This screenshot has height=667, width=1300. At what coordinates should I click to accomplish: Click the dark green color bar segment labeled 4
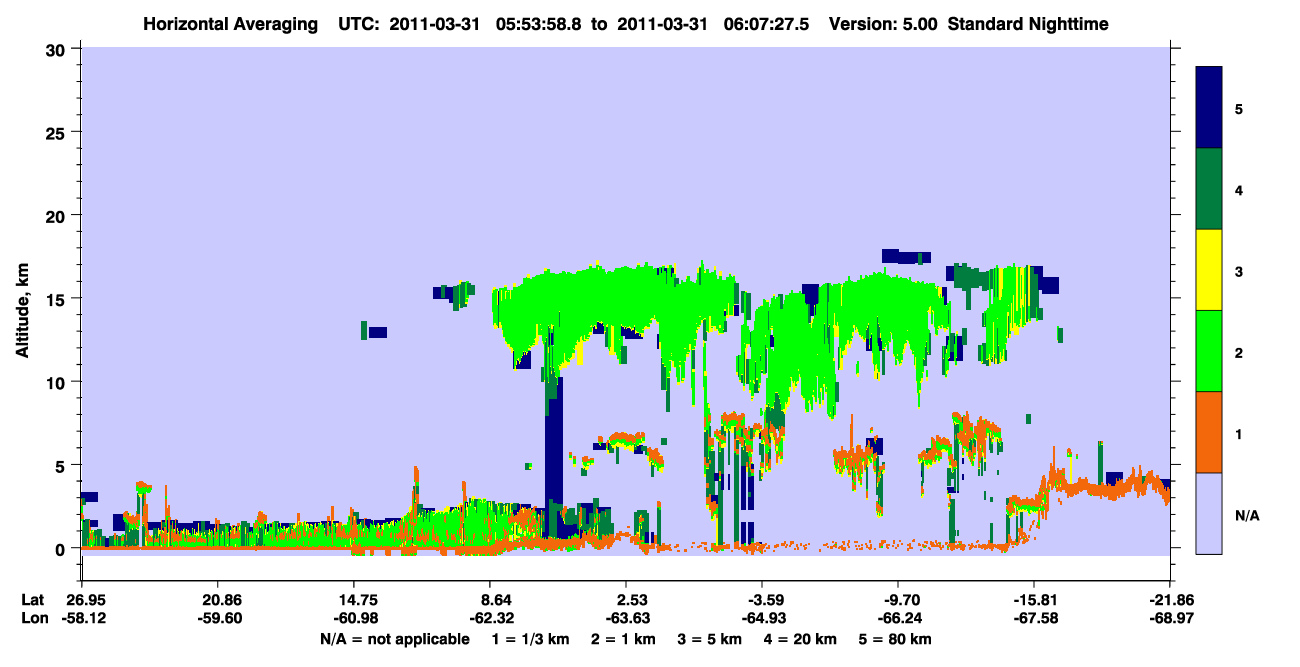1210,189
